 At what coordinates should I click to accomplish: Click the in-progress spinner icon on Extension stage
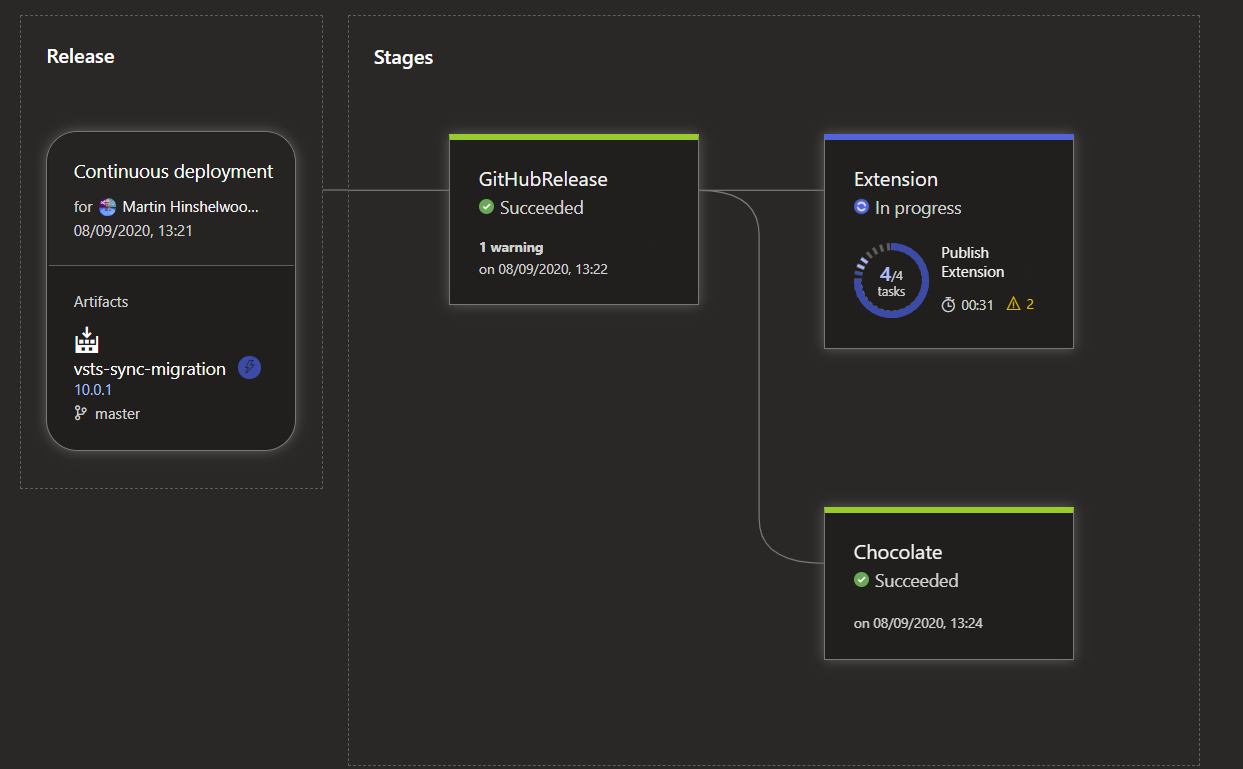coord(860,207)
